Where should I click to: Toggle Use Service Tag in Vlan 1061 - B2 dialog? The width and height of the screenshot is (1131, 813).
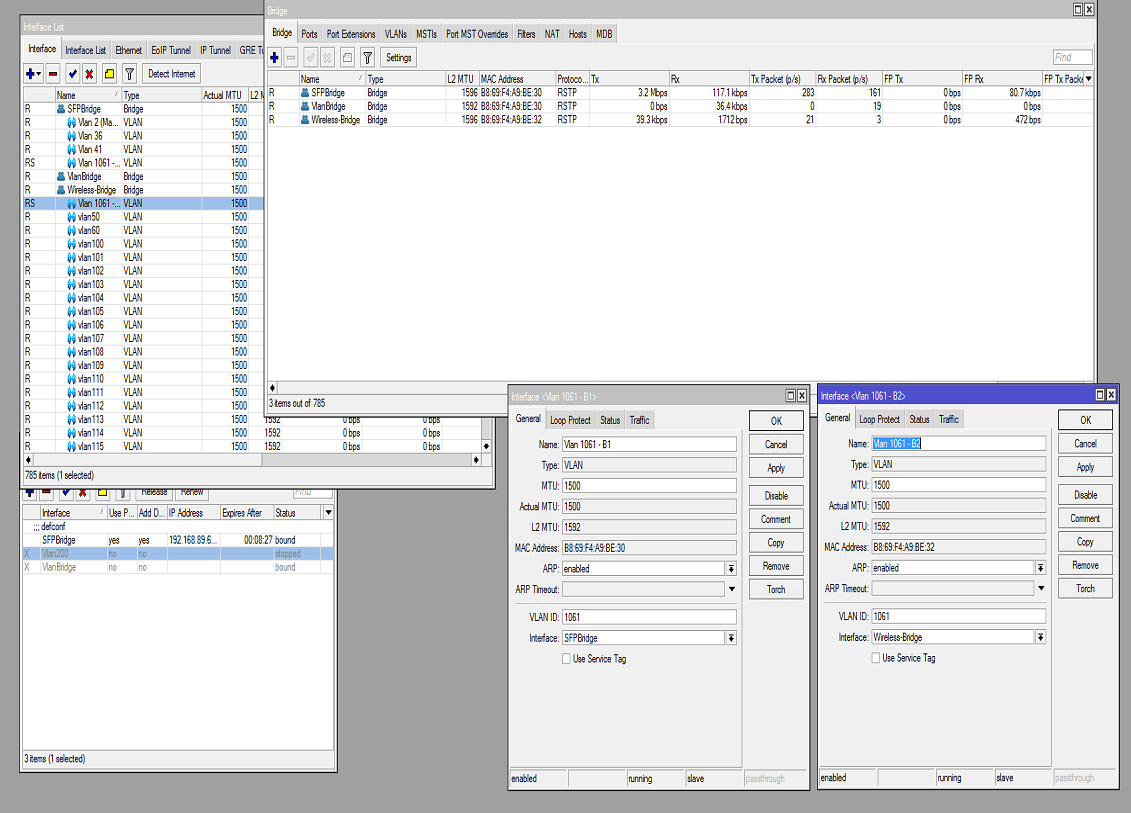coord(876,658)
